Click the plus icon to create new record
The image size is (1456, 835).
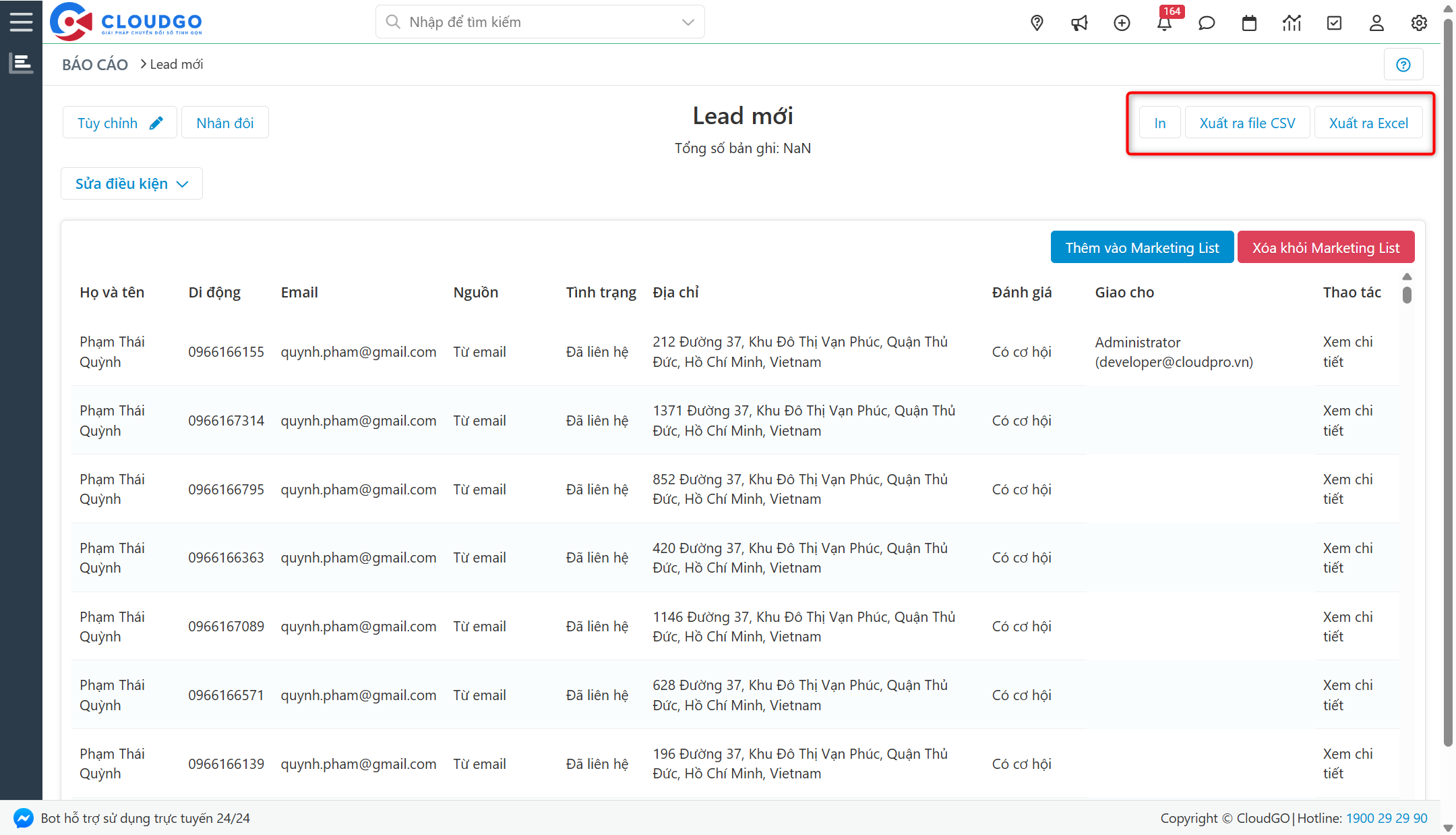(x=1122, y=22)
